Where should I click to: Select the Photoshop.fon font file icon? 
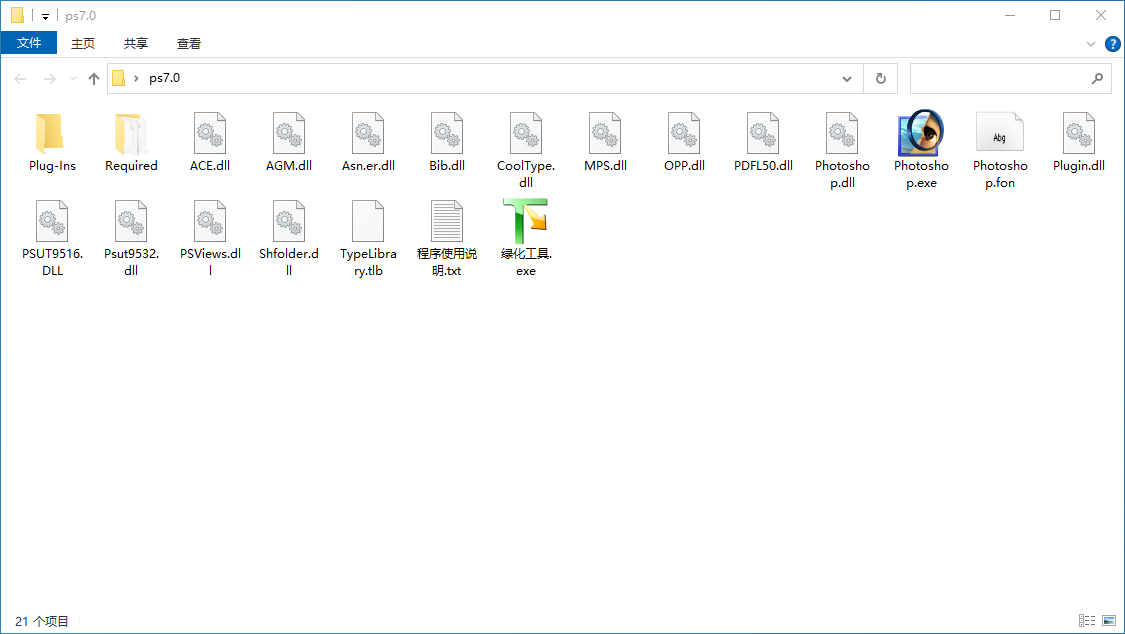(x=1000, y=133)
